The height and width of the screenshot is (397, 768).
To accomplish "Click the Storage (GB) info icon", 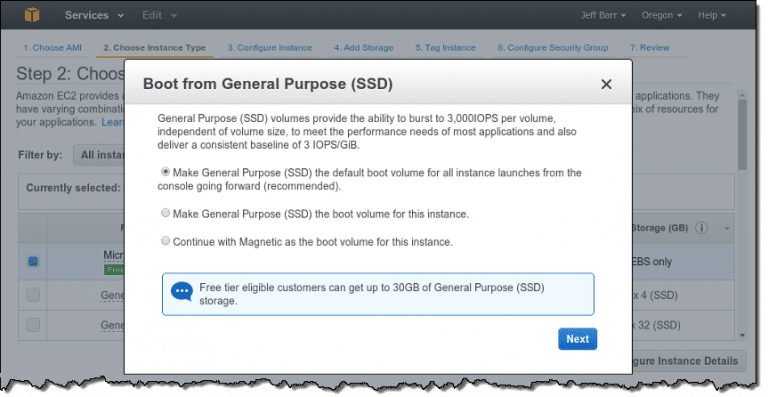I will click(x=701, y=228).
